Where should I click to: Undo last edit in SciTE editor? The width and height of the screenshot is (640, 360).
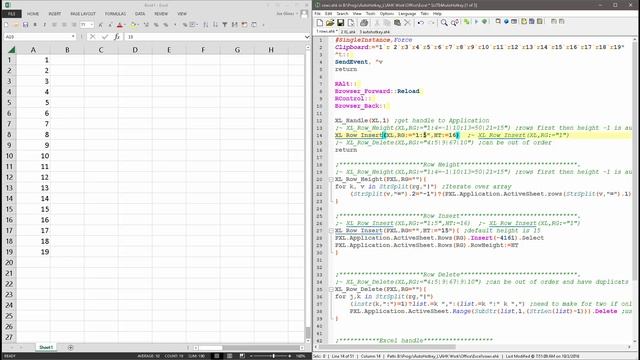[x=421, y=22]
